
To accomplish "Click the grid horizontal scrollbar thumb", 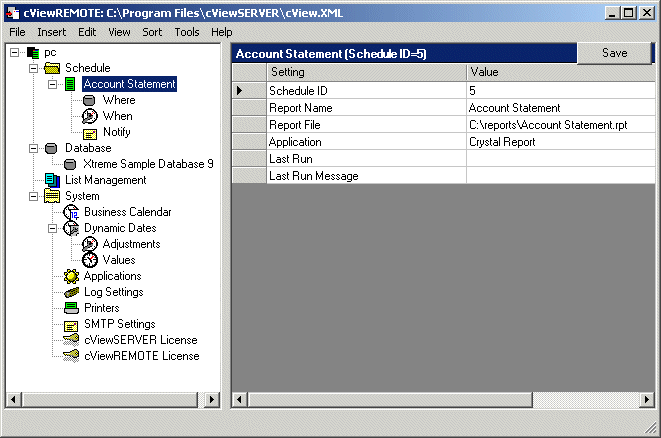I will tap(390, 399).
